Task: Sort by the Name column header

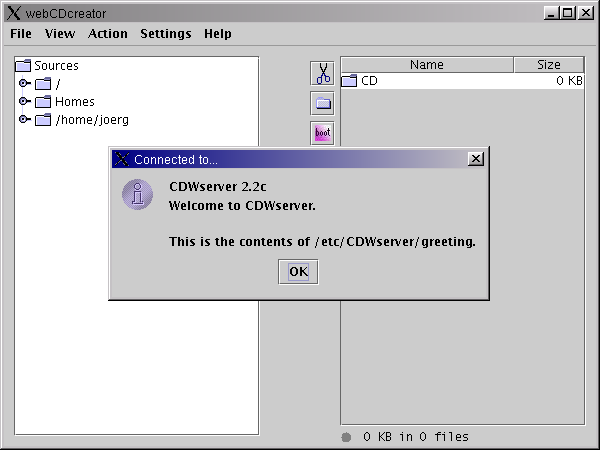Action: 427,65
